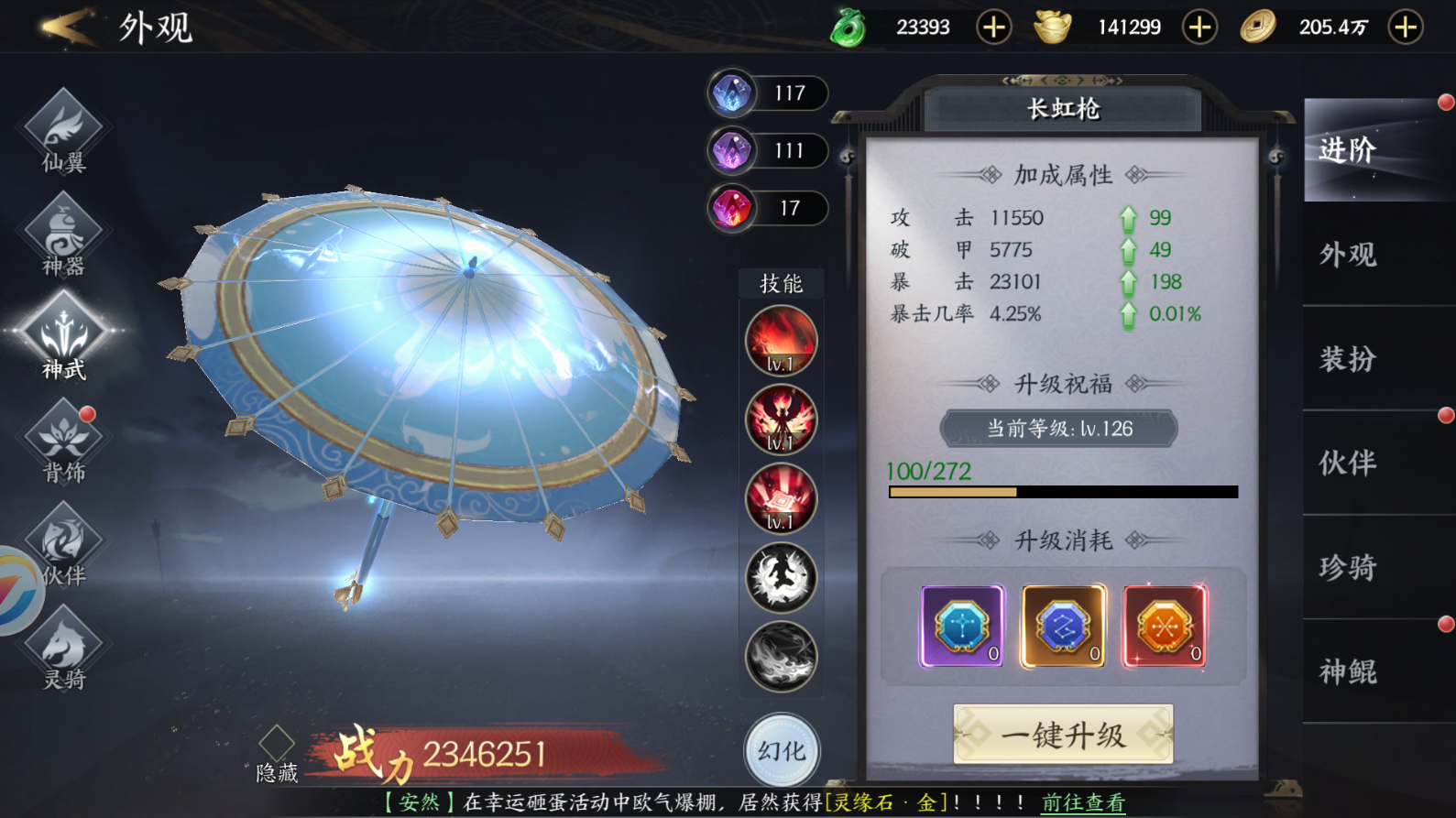Image resolution: width=1456 pixels, height=818 pixels.
Task: Tap the first red flame skill icon
Action: (781, 341)
